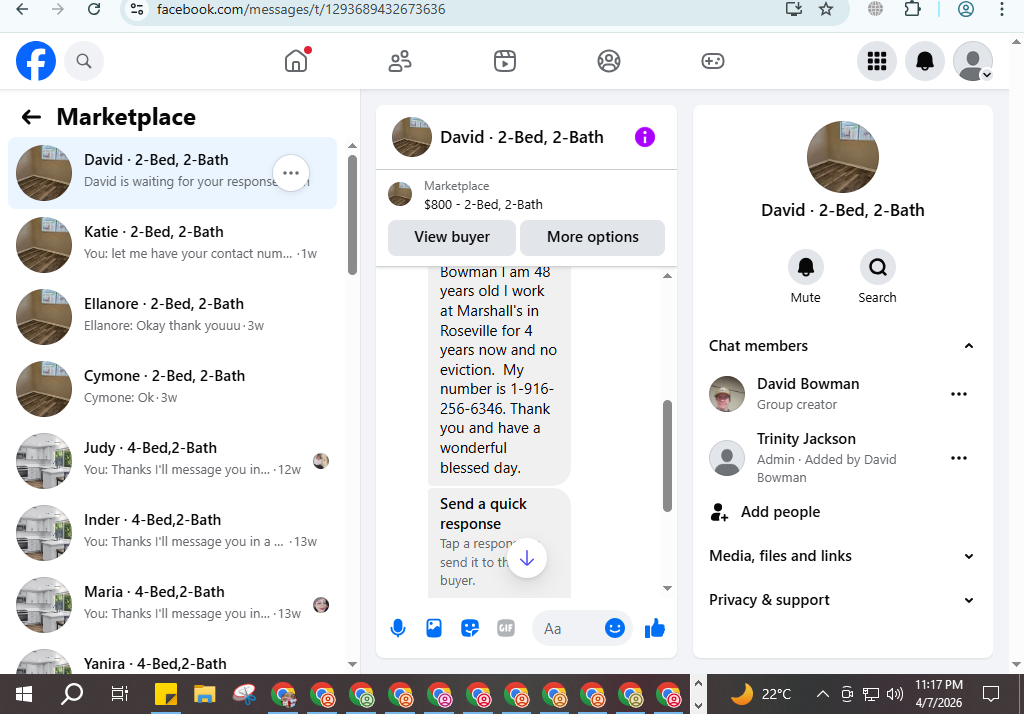
Task: Open the Friends icon in the top bar
Action: pos(400,61)
